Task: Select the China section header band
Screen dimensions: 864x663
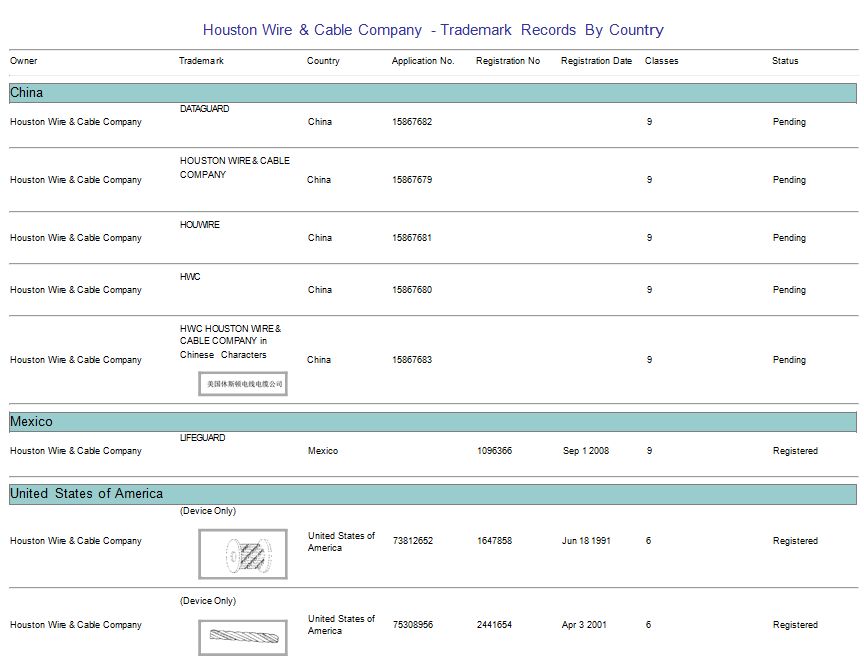Action: 432,93
